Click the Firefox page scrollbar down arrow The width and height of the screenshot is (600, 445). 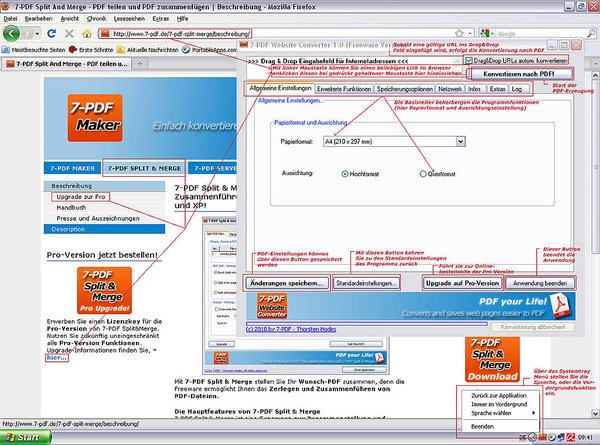(595, 414)
